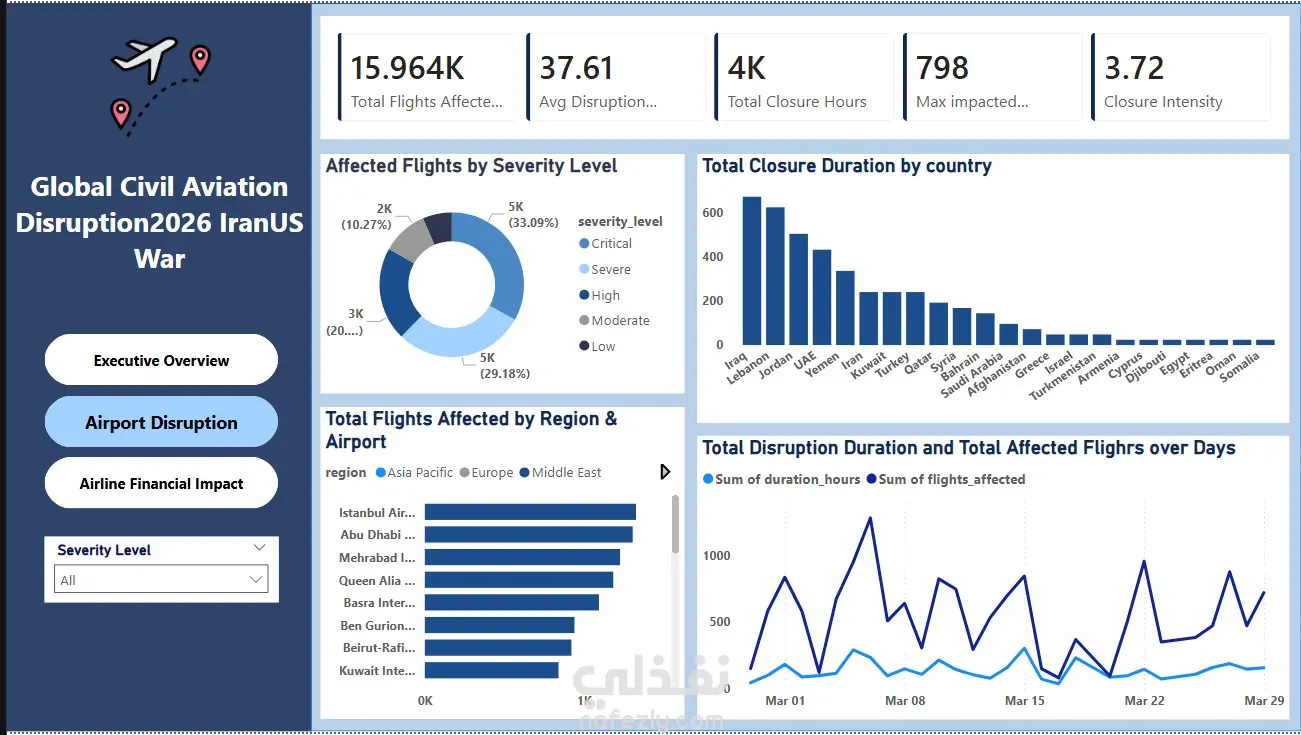Screen dimensions: 1301x735
Task: Open Executive Overview page
Action: pos(161,360)
